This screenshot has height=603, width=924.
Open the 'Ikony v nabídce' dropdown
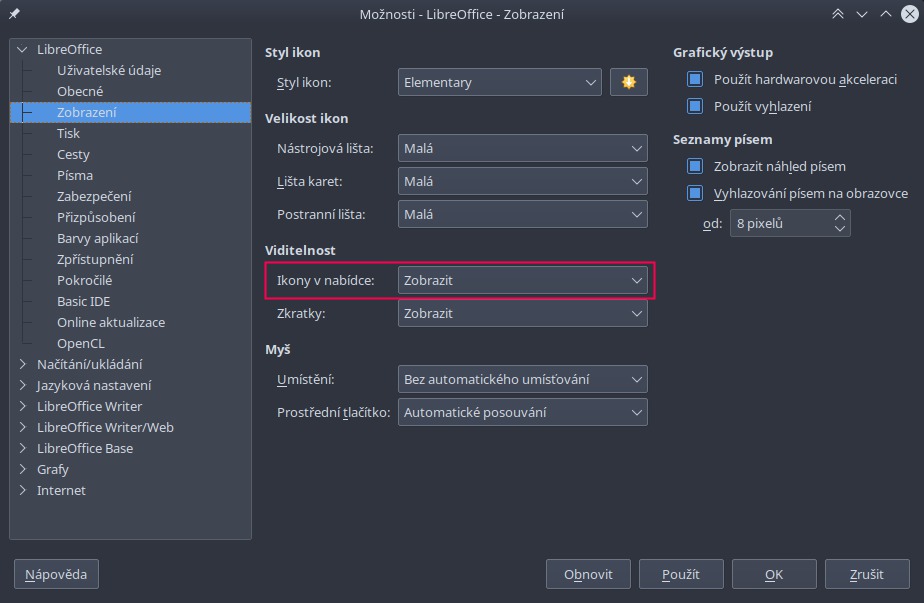tap(522, 280)
